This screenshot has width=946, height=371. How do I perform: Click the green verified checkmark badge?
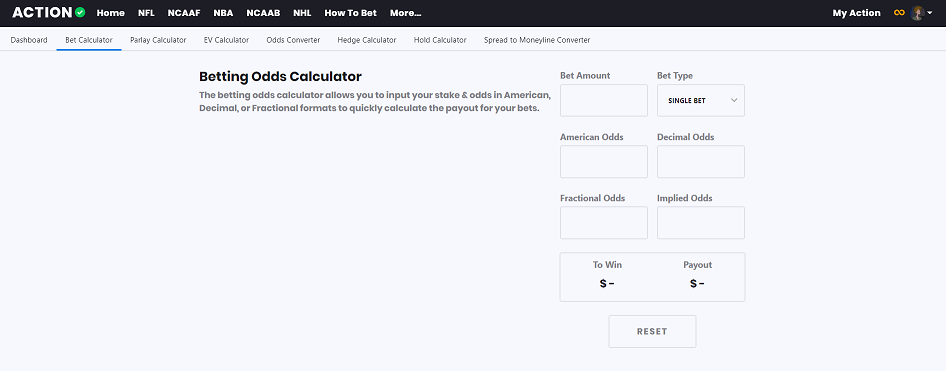(80, 13)
